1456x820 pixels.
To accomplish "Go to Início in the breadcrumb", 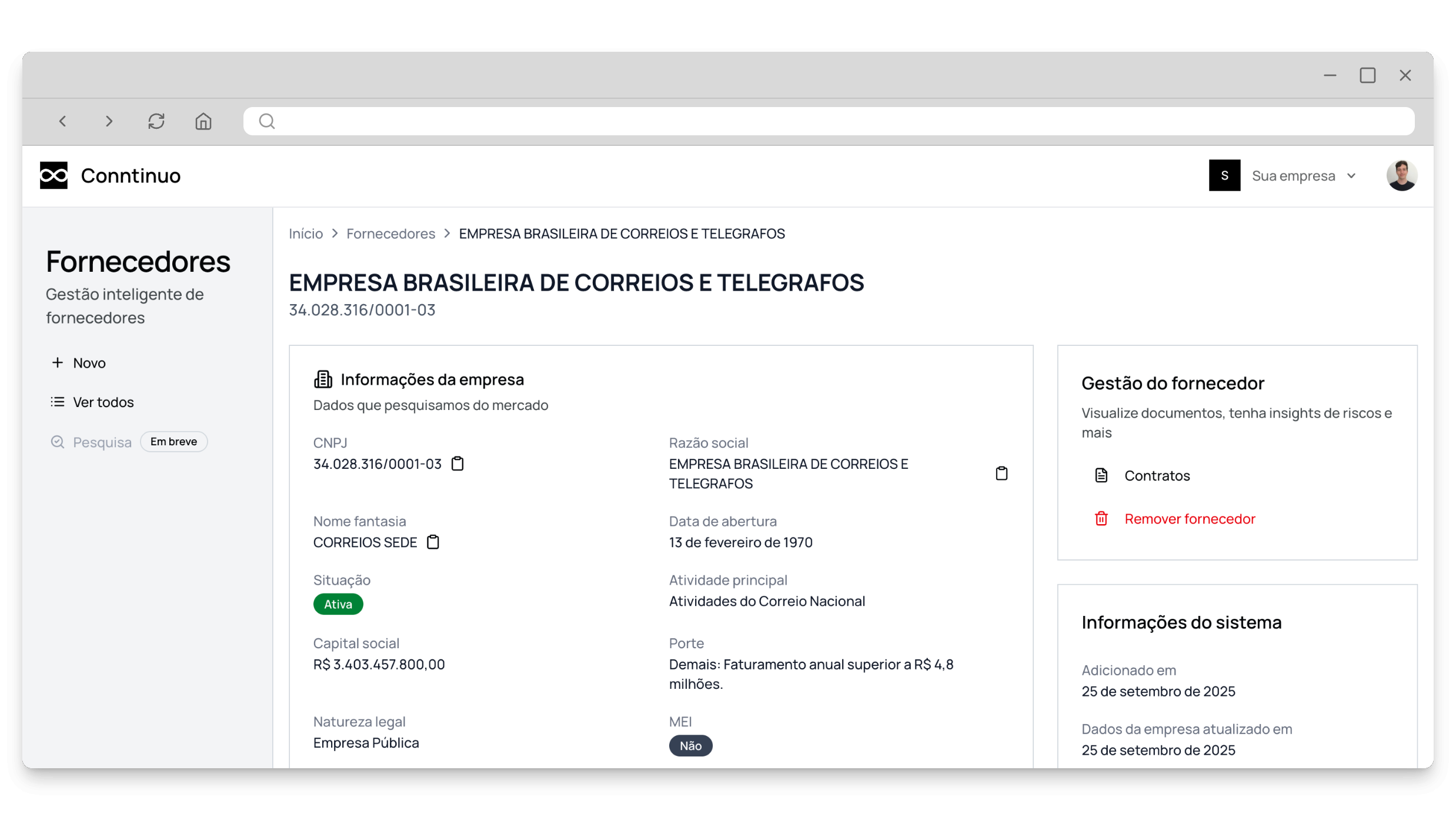I will [305, 234].
